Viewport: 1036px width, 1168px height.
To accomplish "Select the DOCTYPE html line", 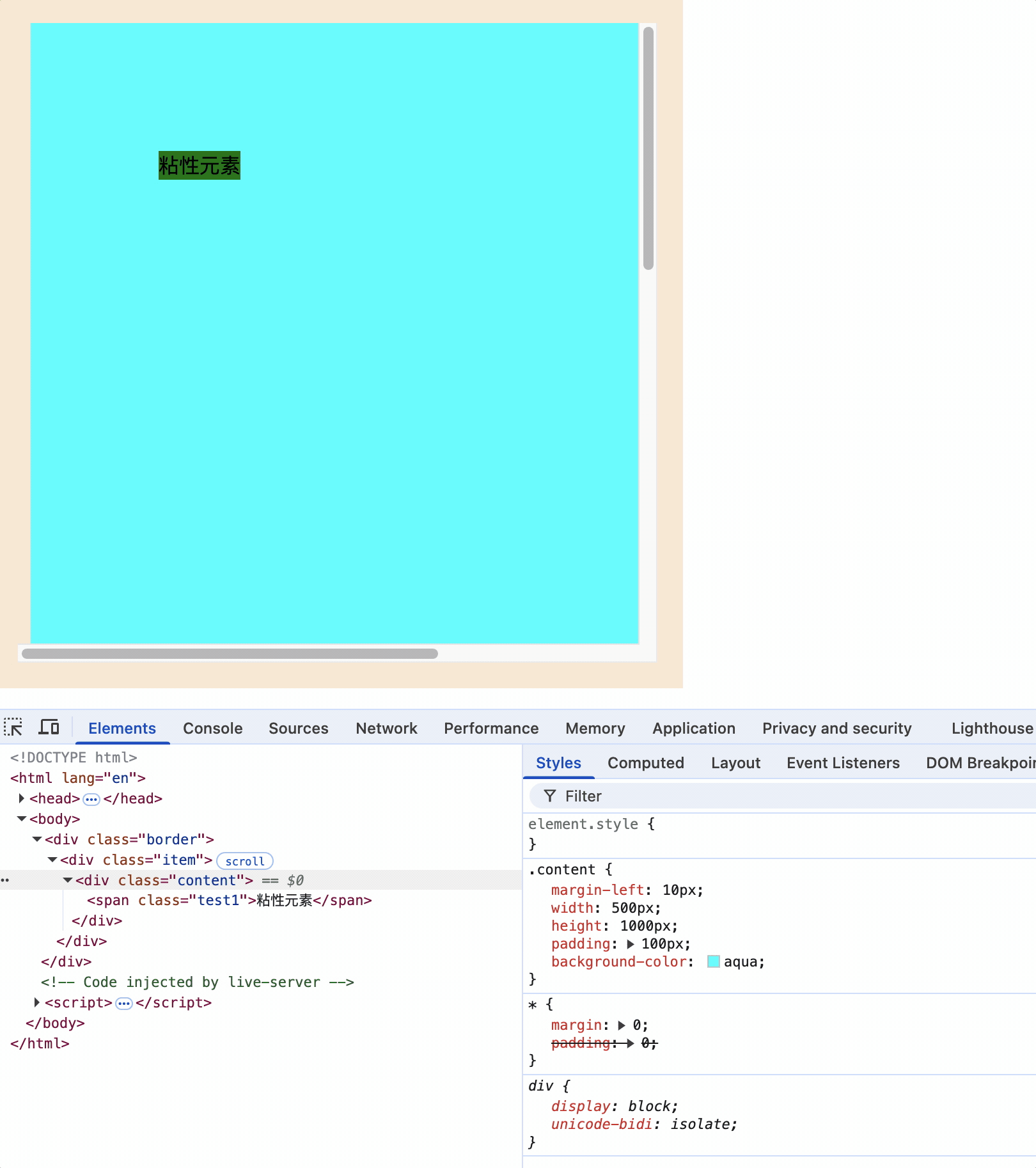I will point(74,757).
